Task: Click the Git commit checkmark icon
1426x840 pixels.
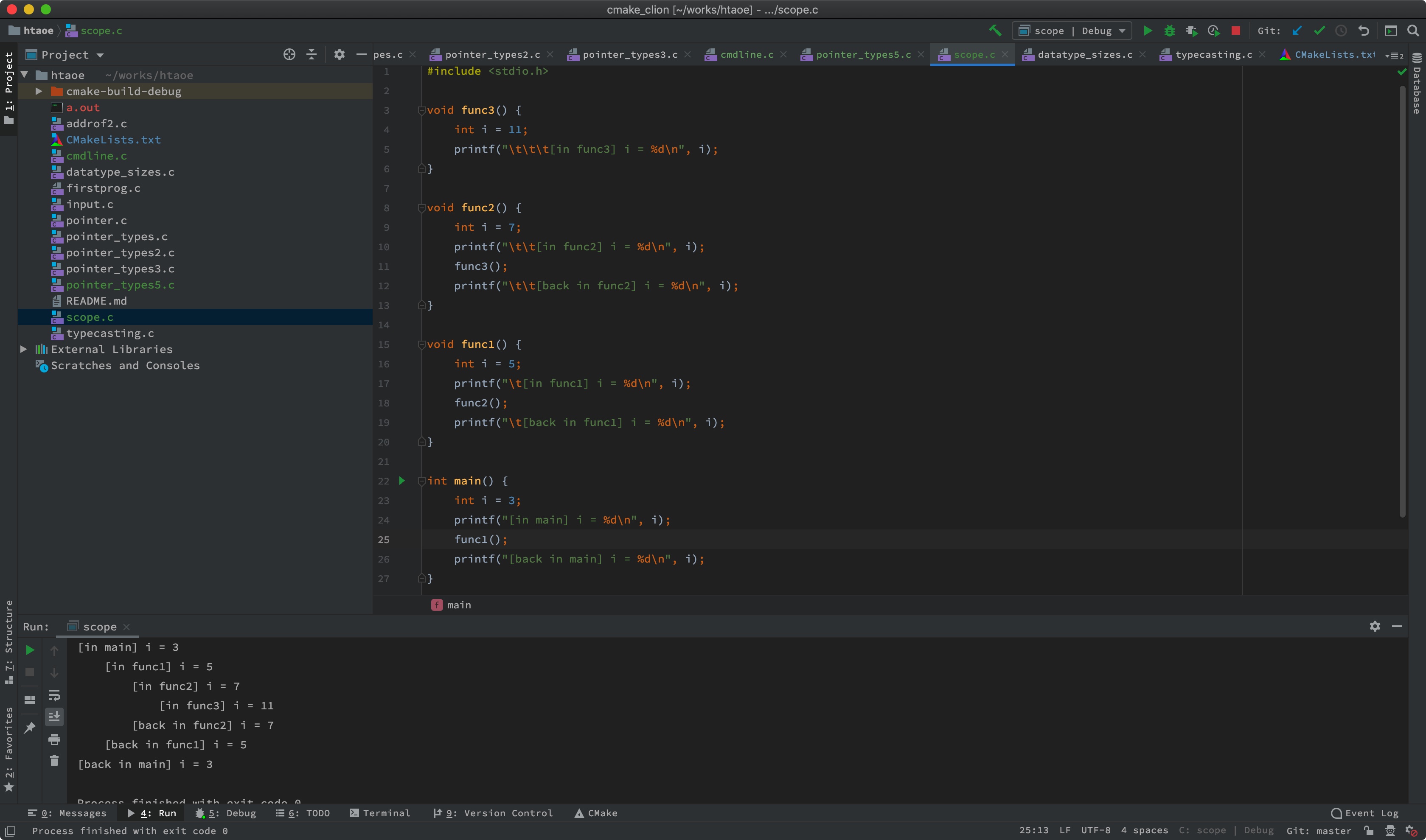Action: pos(1319,31)
